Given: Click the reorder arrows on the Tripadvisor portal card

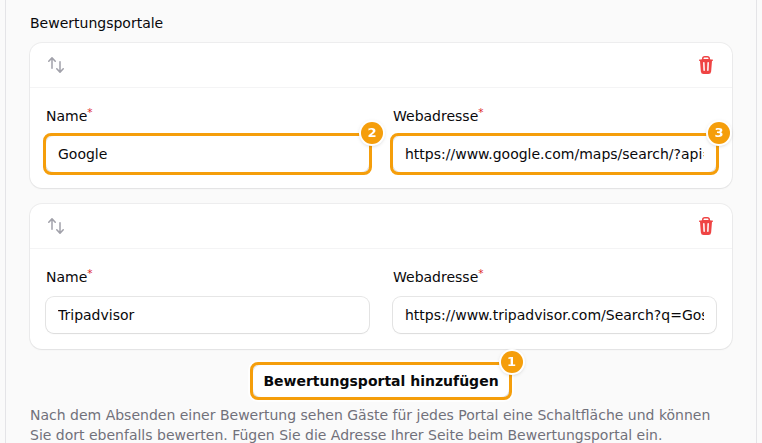Looking at the screenshot, I should click(x=56, y=226).
